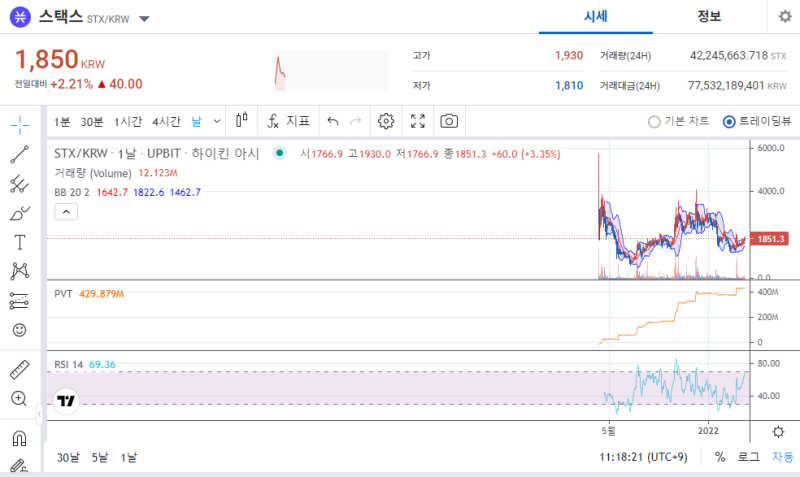Open the emoji icons tool
The height and width of the screenshot is (477, 800).
tap(19, 330)
